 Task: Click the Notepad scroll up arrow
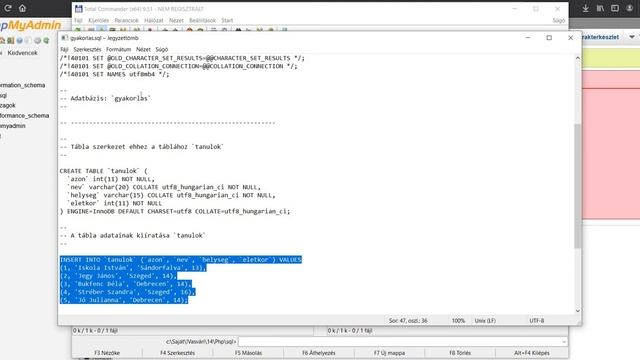[578, 58]
